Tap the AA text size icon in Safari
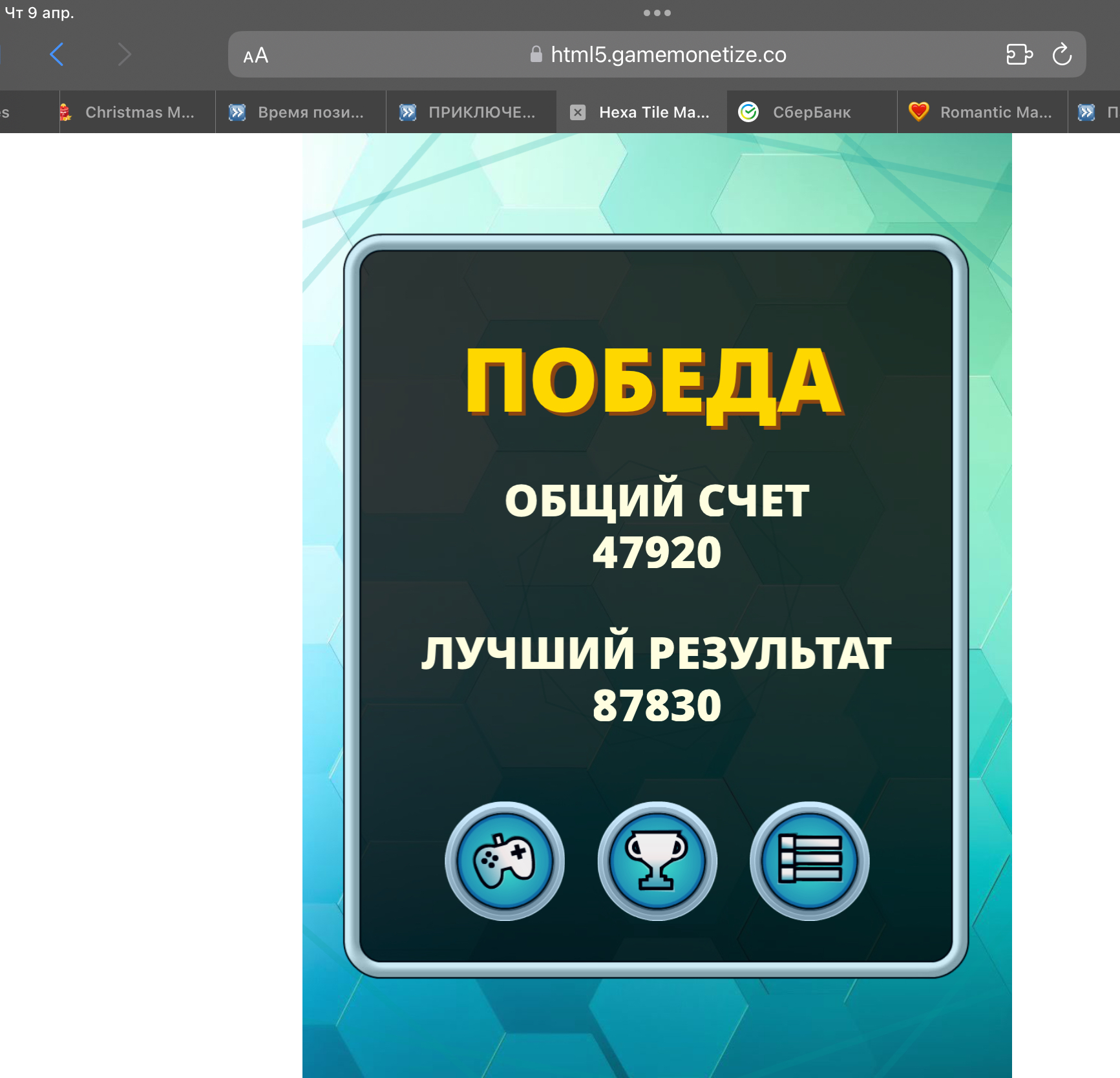The height and width of the screenshot is (1078, 1120). click(256, 54)
